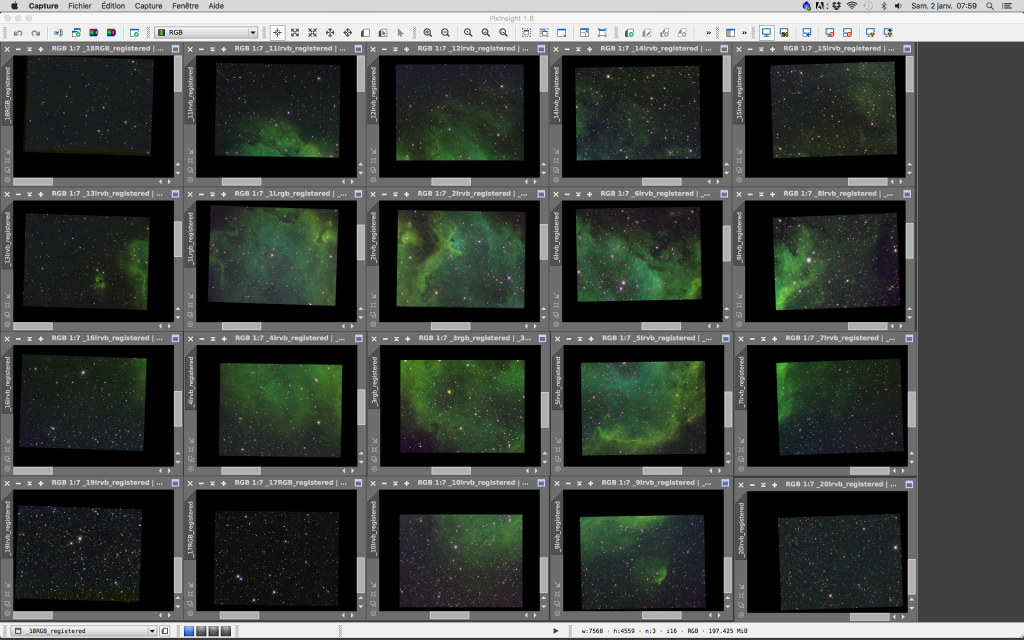The width and height of the screenshot is (1024, 640).
Task: Expand the second toolbar overflow chevron
Action: tap(744, 33)
